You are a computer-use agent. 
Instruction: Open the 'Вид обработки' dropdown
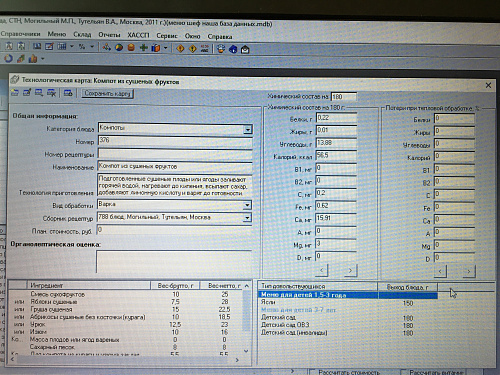(247, 205)
